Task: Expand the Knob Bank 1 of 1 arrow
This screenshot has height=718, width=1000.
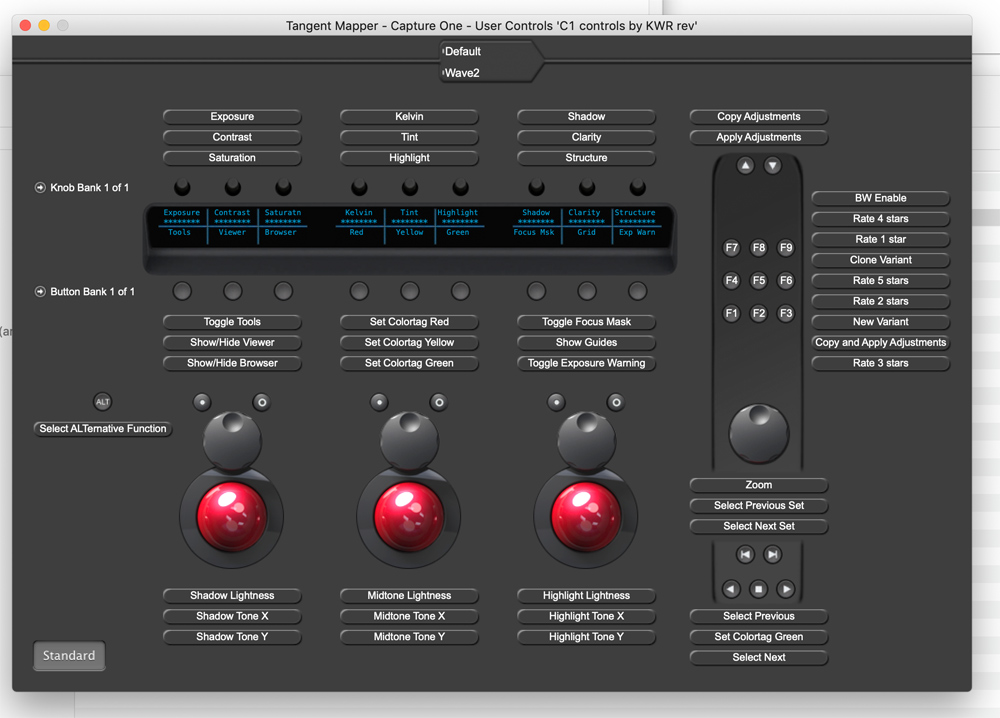Action: tap(40, 188)
